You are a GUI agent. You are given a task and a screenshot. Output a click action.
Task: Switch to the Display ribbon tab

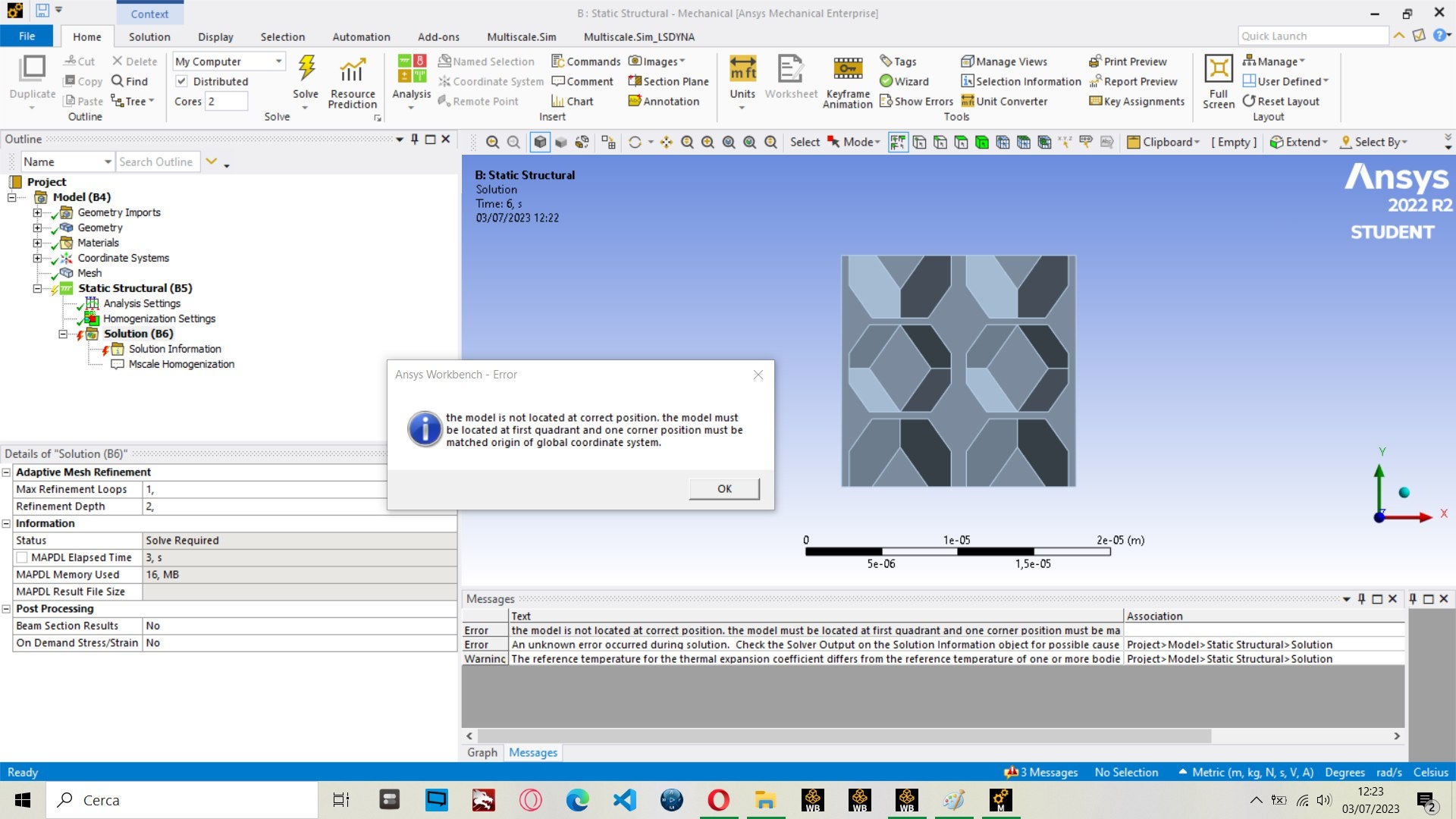click(x=216, y=36)
